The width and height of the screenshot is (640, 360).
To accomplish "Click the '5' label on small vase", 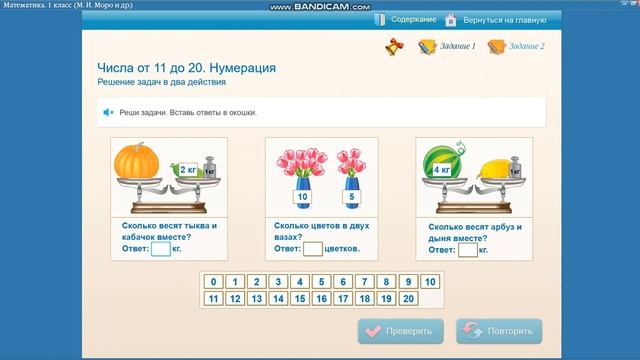I will click(351, 197).
